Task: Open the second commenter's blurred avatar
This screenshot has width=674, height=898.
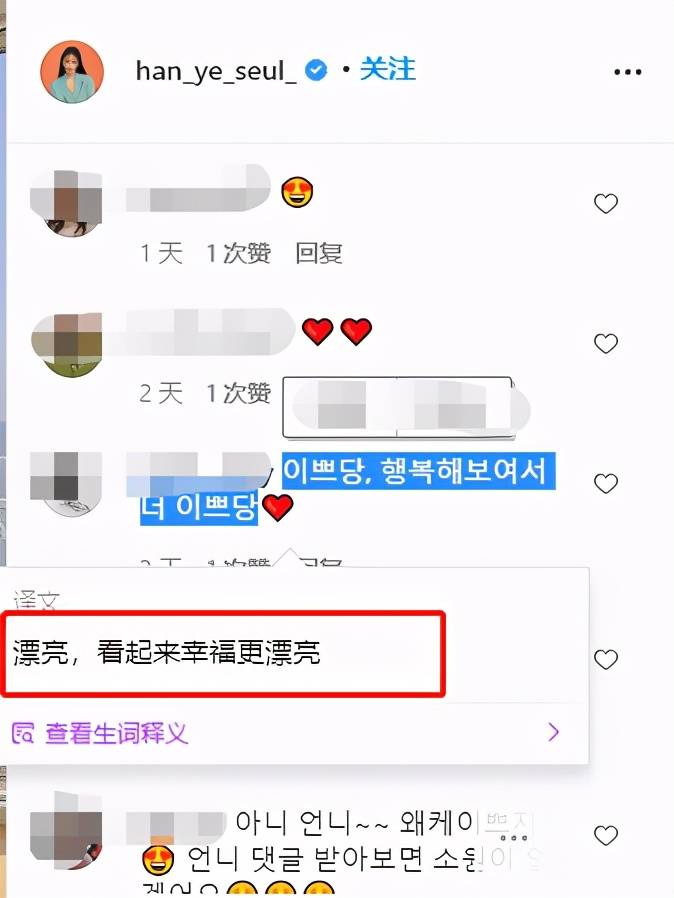Action: pos(66,344)
